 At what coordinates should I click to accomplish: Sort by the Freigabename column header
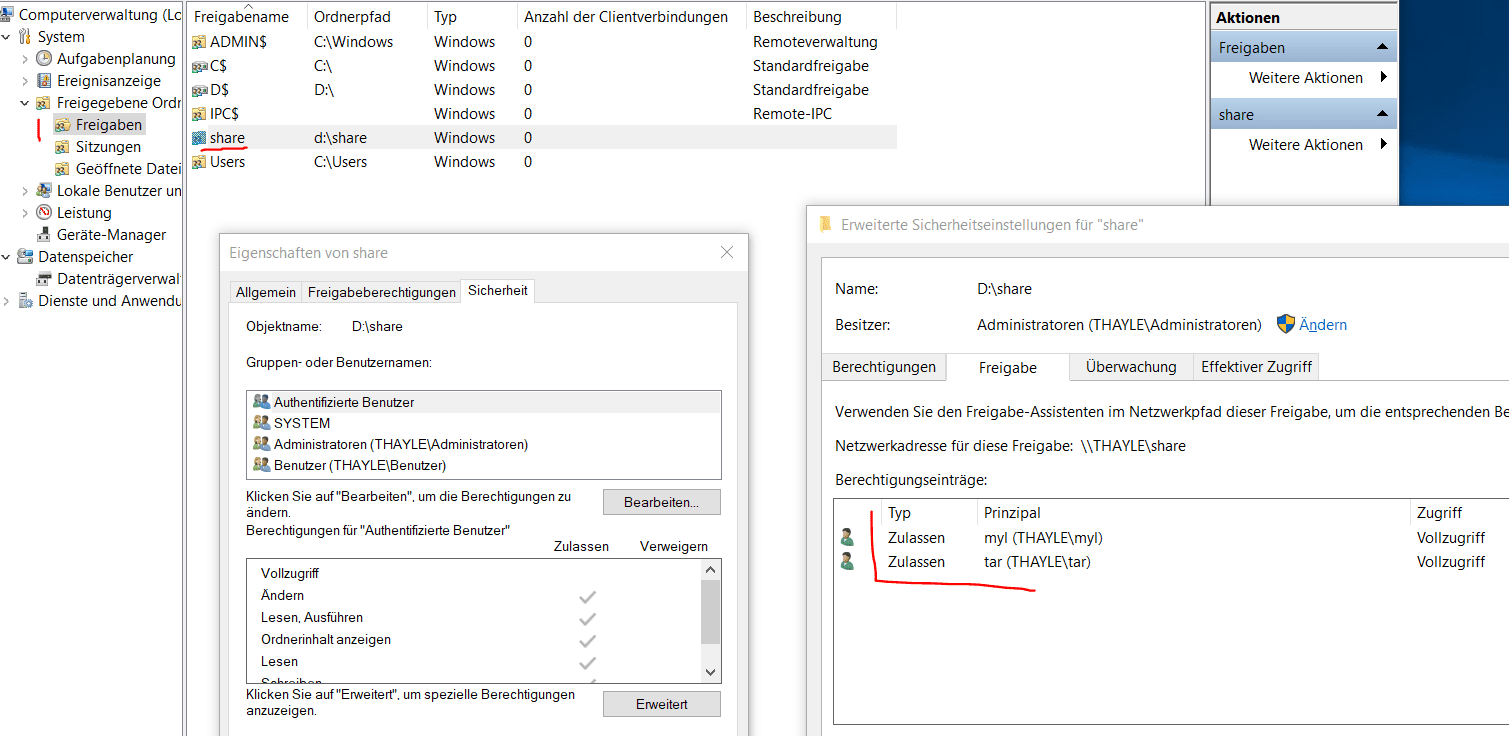(x=248, y=17)
